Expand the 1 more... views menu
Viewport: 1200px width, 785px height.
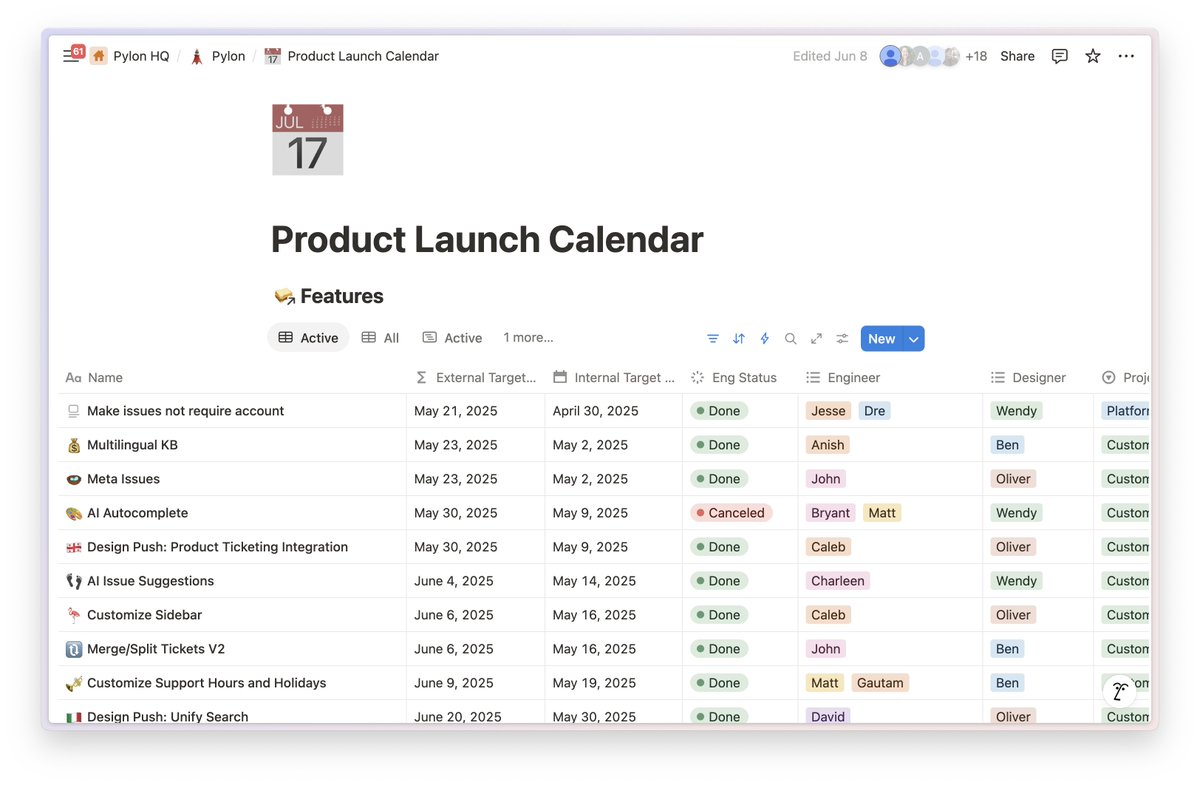(528, 338)
